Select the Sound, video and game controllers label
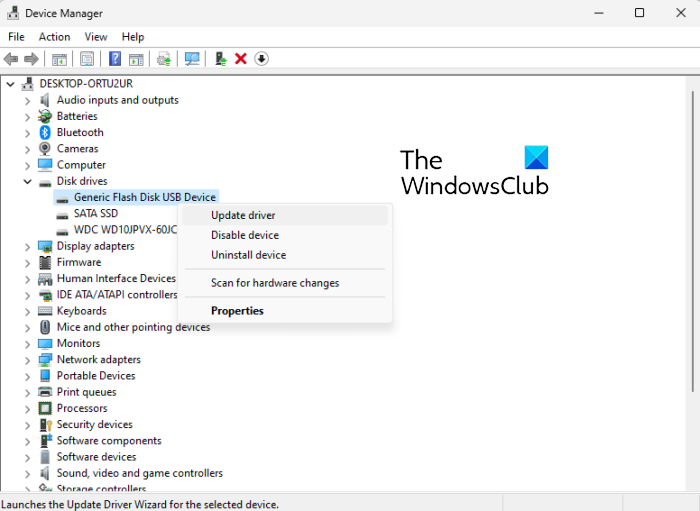This screenshot has height=511, width=700. [140, 473]
